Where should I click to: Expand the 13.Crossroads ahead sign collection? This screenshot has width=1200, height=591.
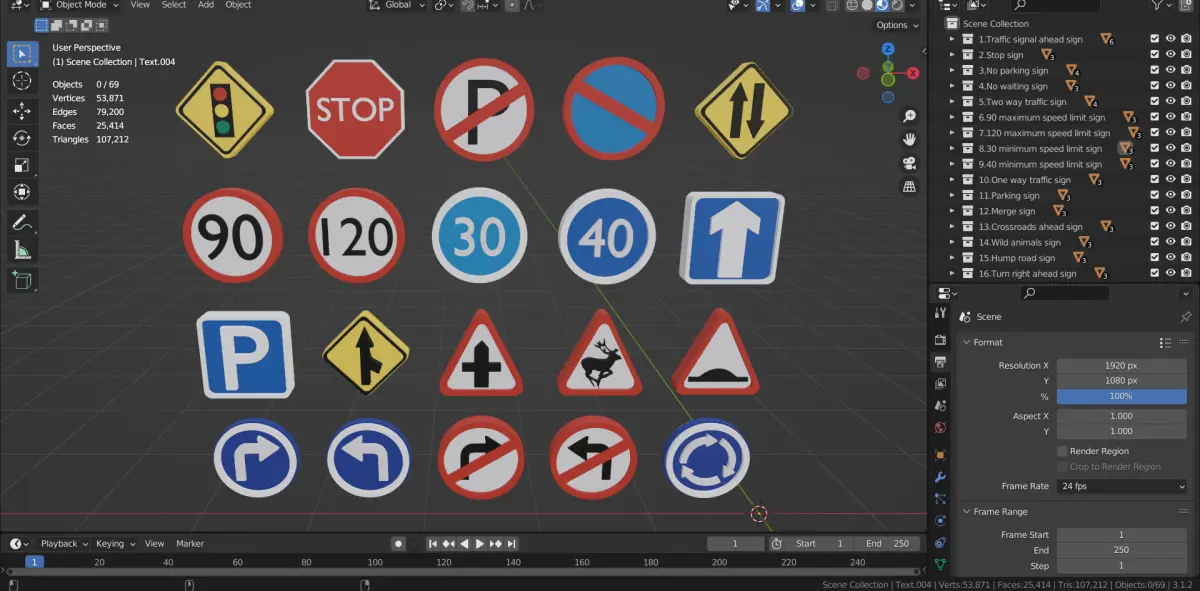coord(952,227)
